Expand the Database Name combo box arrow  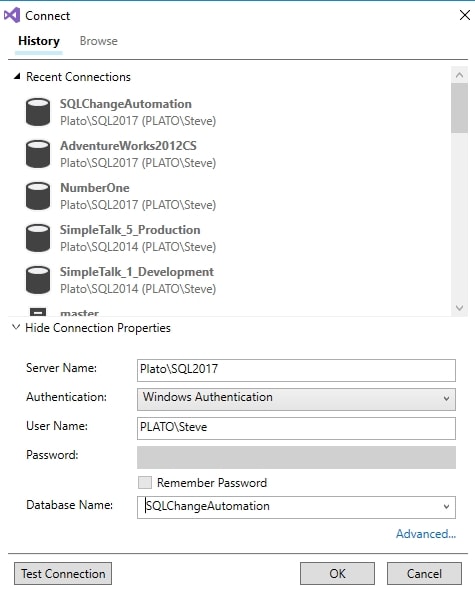pyautogui.click(x=446, y=507)
